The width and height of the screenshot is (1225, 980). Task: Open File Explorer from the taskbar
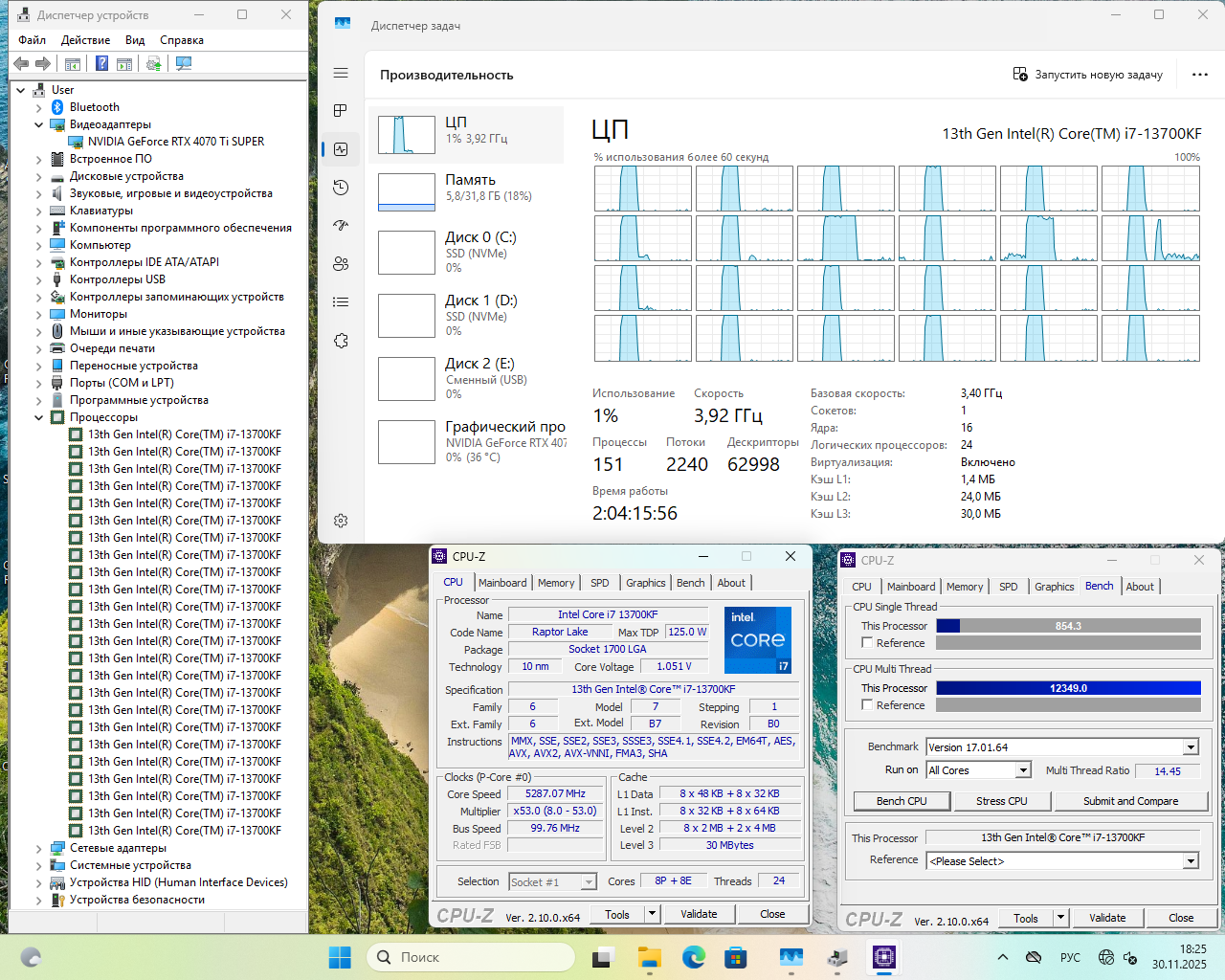[650, 957]
